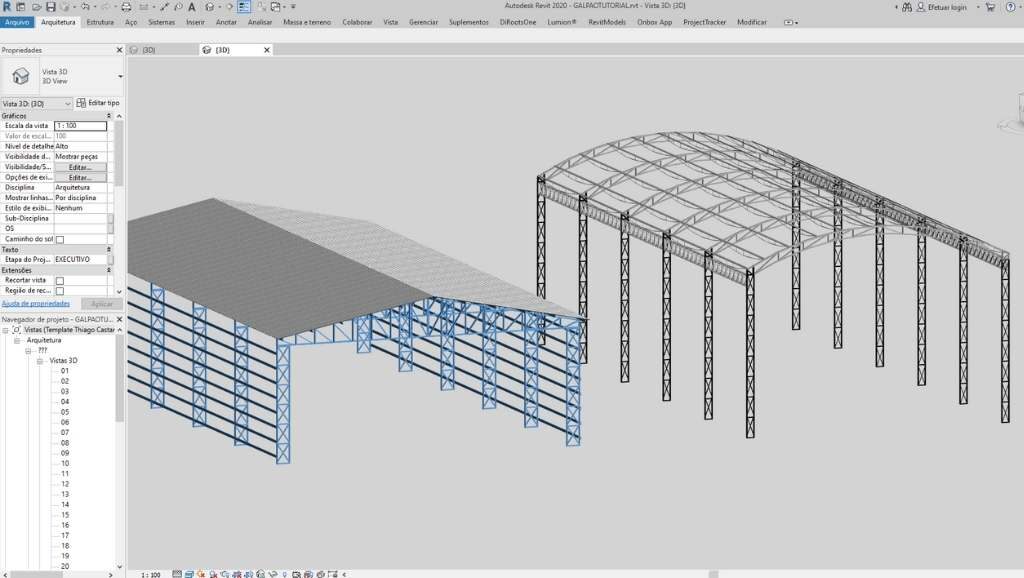
Task: Collapse the Gráficos properties section
Action: [109, 116]
